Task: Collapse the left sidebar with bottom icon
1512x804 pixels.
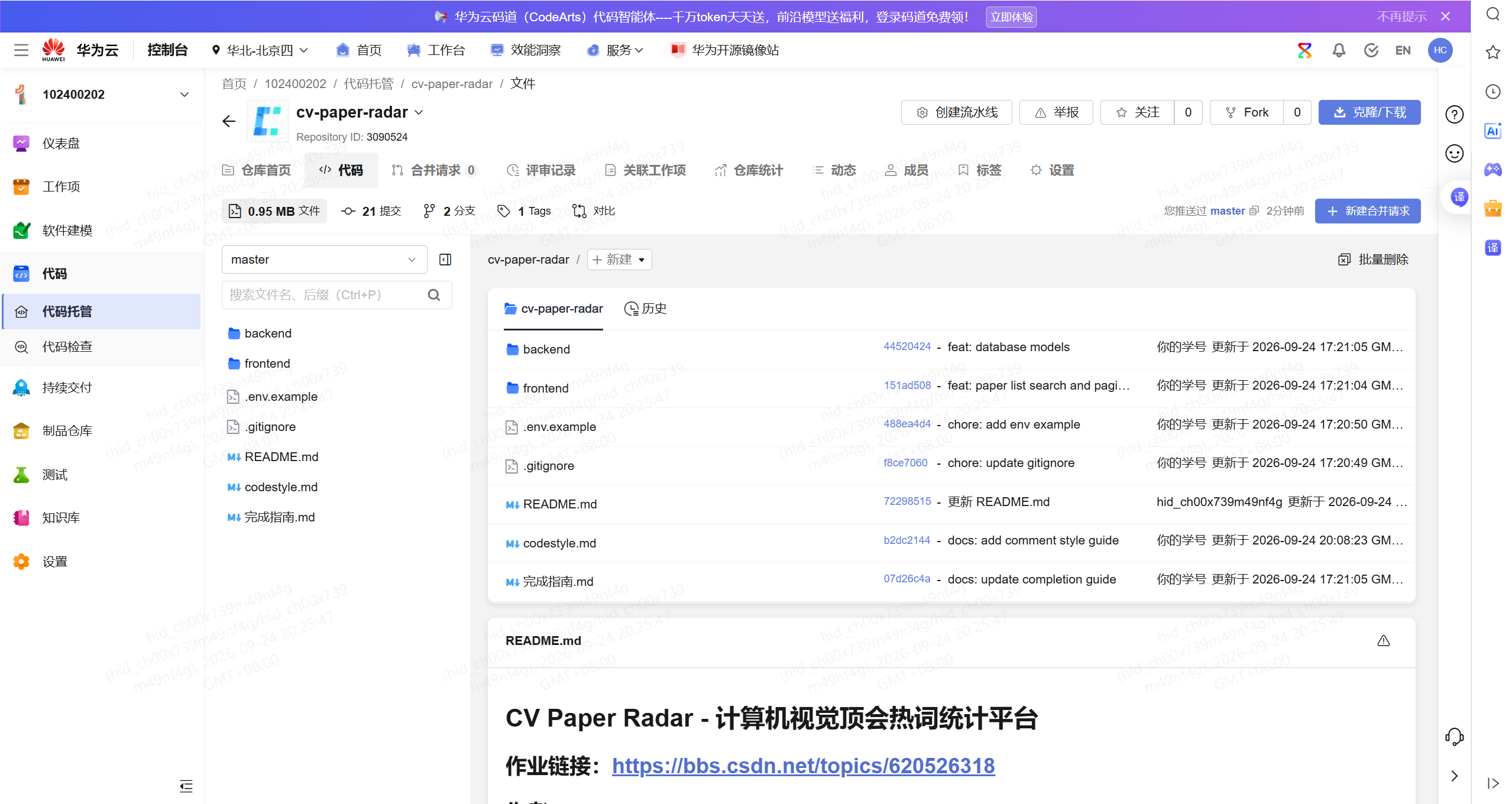Action: [186, 786]
